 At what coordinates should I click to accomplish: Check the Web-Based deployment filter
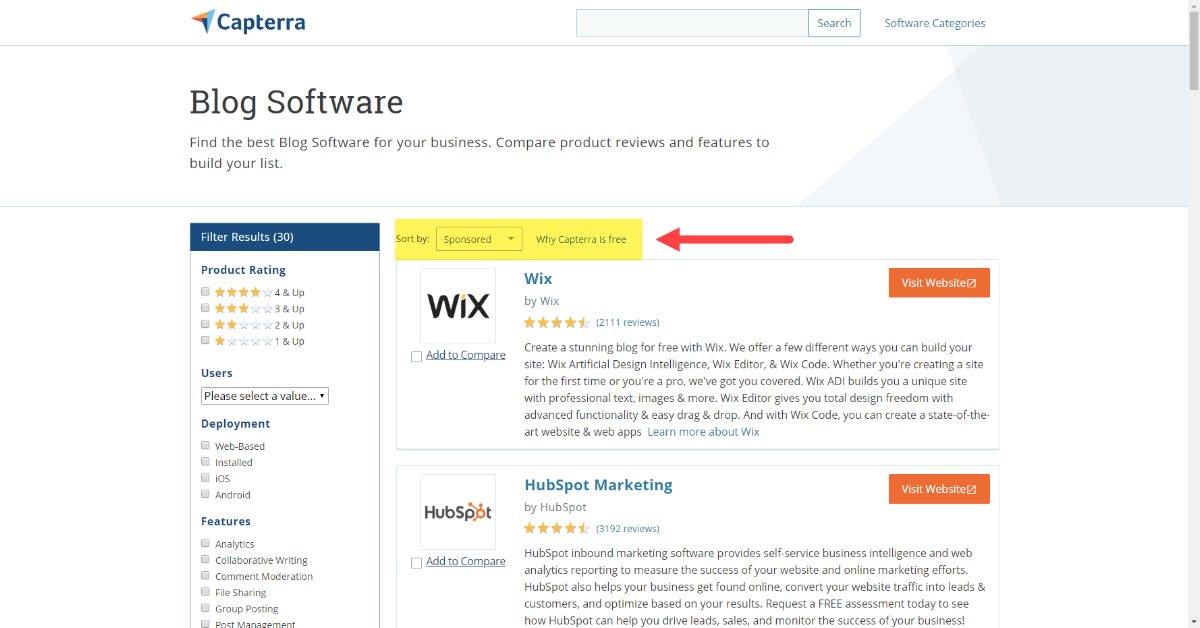(x=205, y=446)
